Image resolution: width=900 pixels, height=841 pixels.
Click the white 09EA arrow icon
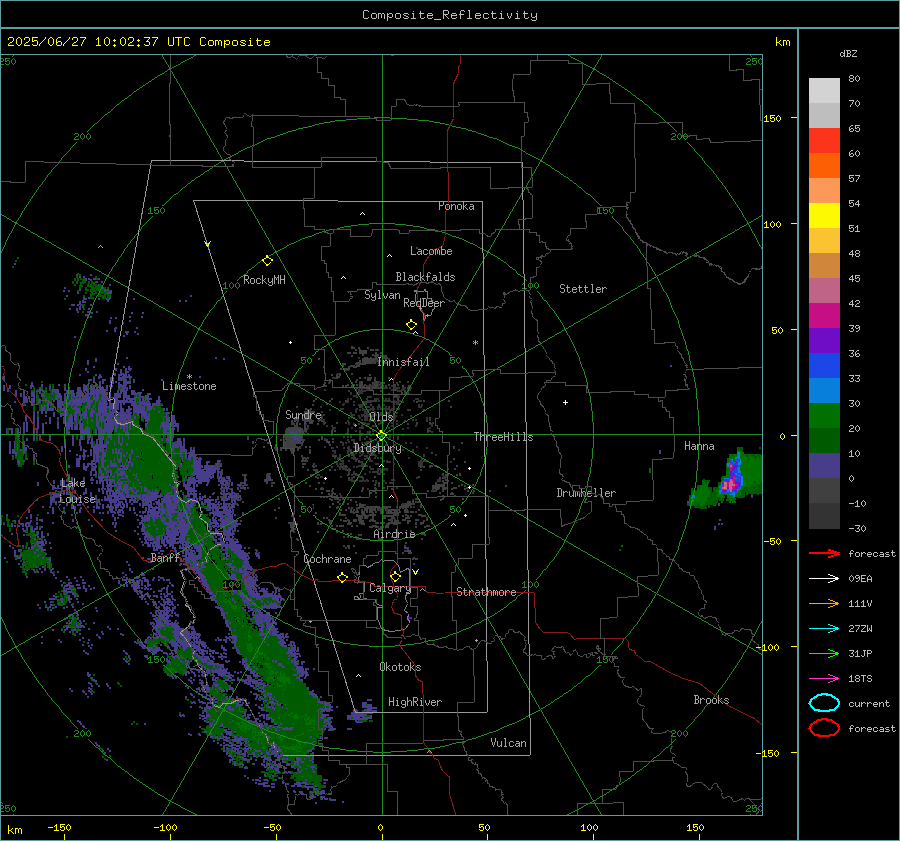tap(824, 578)
